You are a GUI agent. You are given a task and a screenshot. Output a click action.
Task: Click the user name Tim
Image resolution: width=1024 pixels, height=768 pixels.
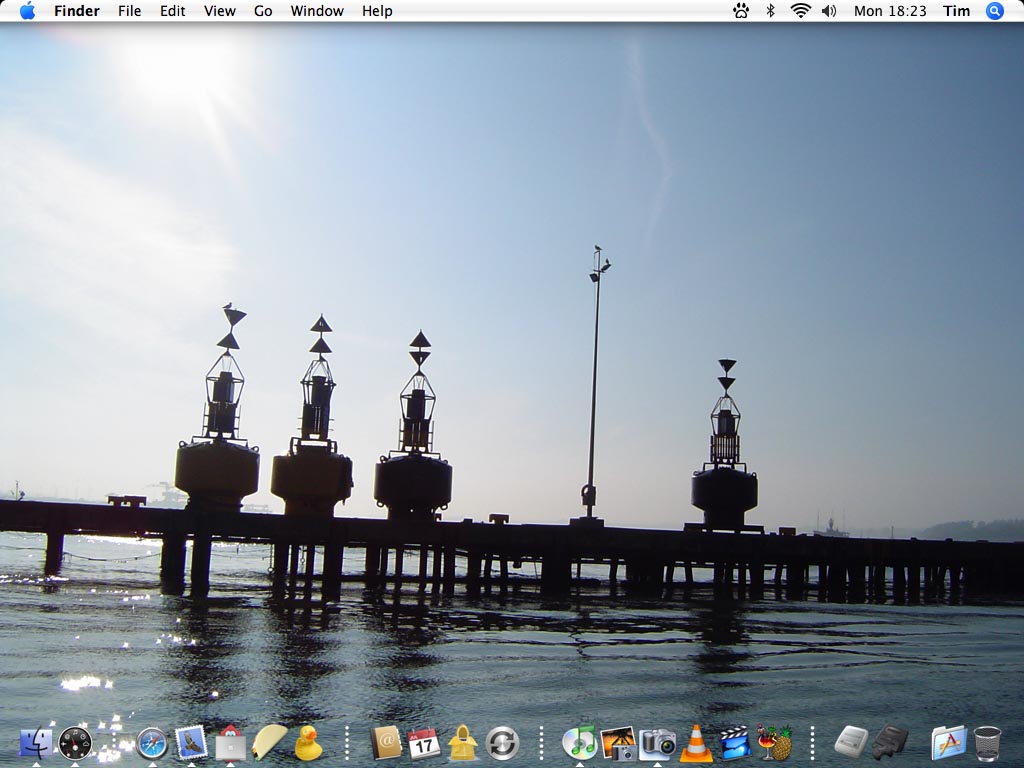click(x=957, y=11)
